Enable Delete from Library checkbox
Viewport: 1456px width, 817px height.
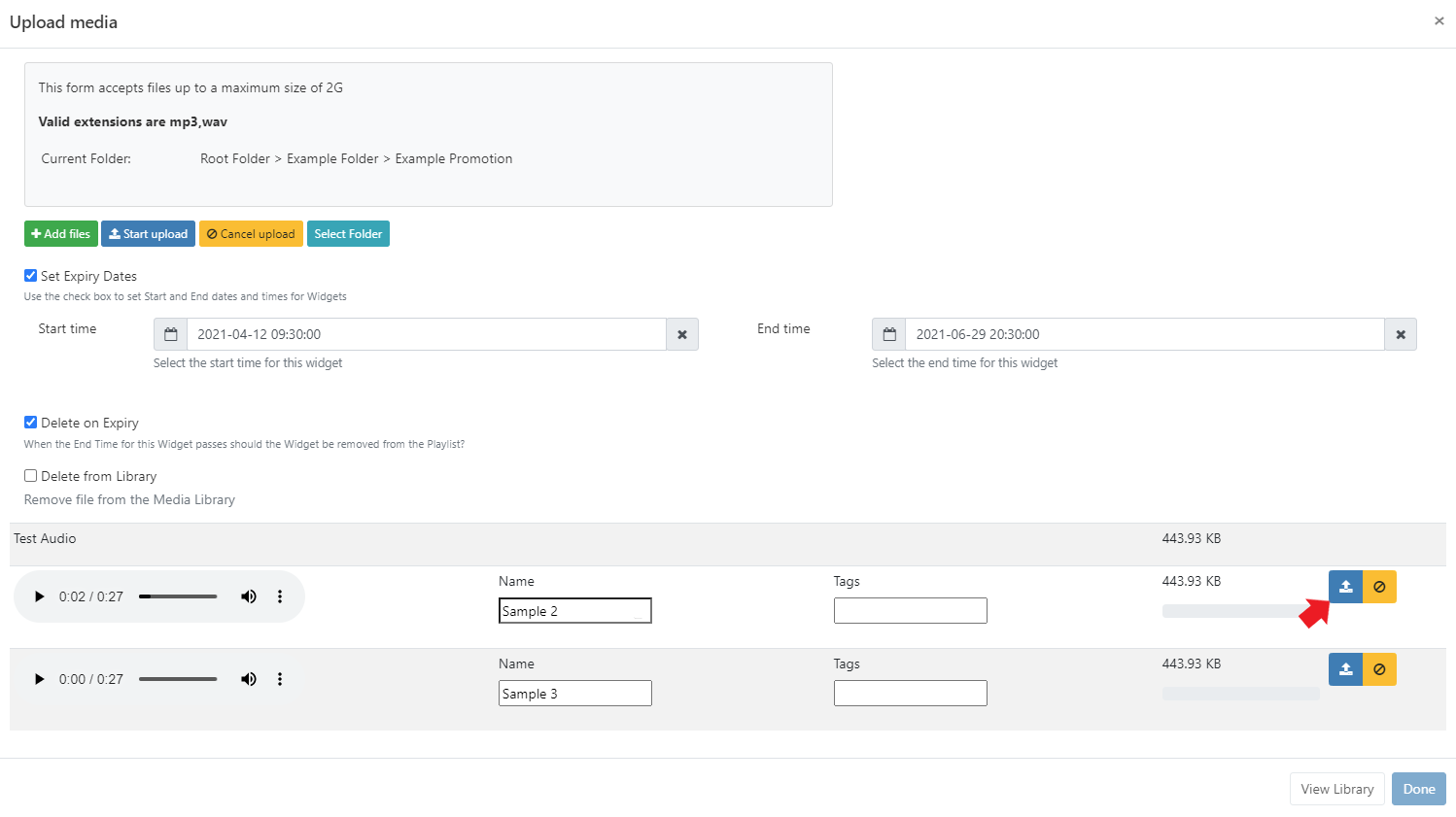click(x=31, y=476)
